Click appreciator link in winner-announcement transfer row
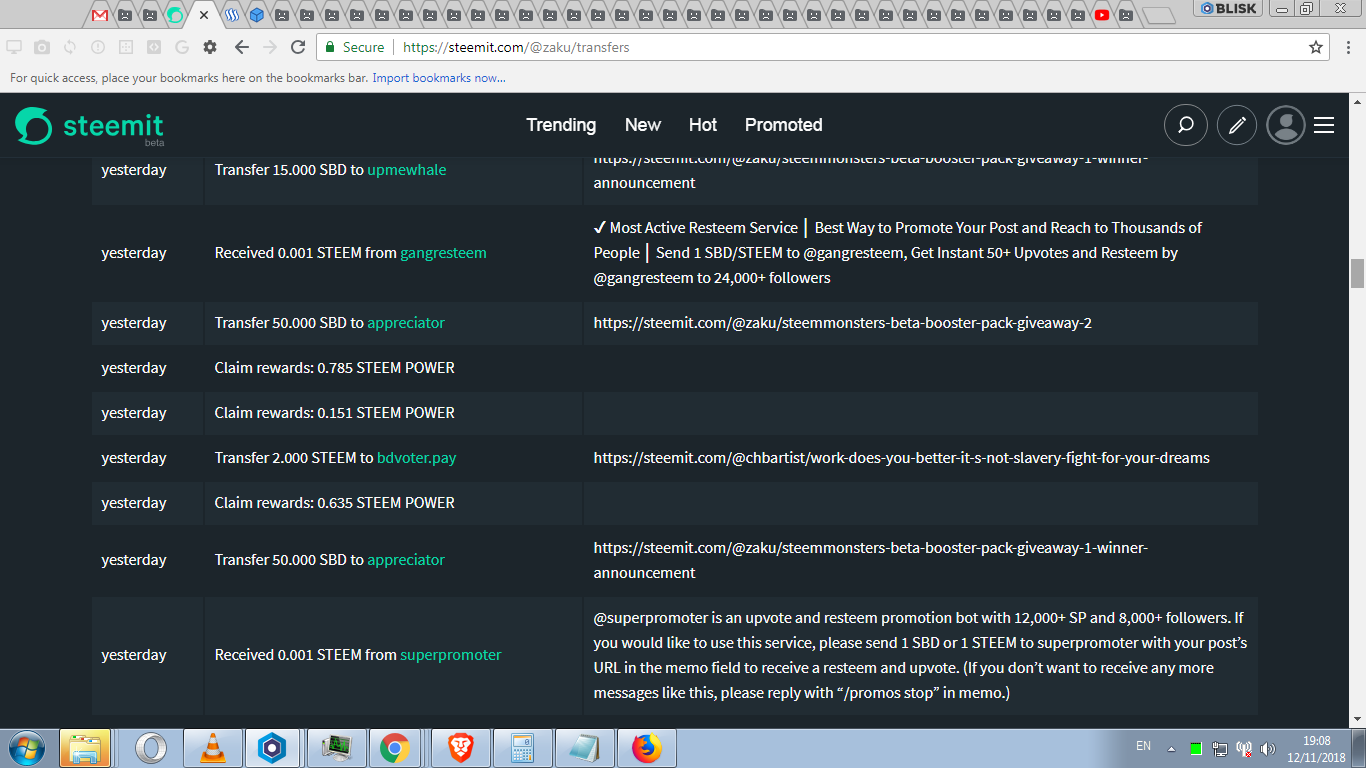Screen dimensions: 1366x768 (406, 560)
